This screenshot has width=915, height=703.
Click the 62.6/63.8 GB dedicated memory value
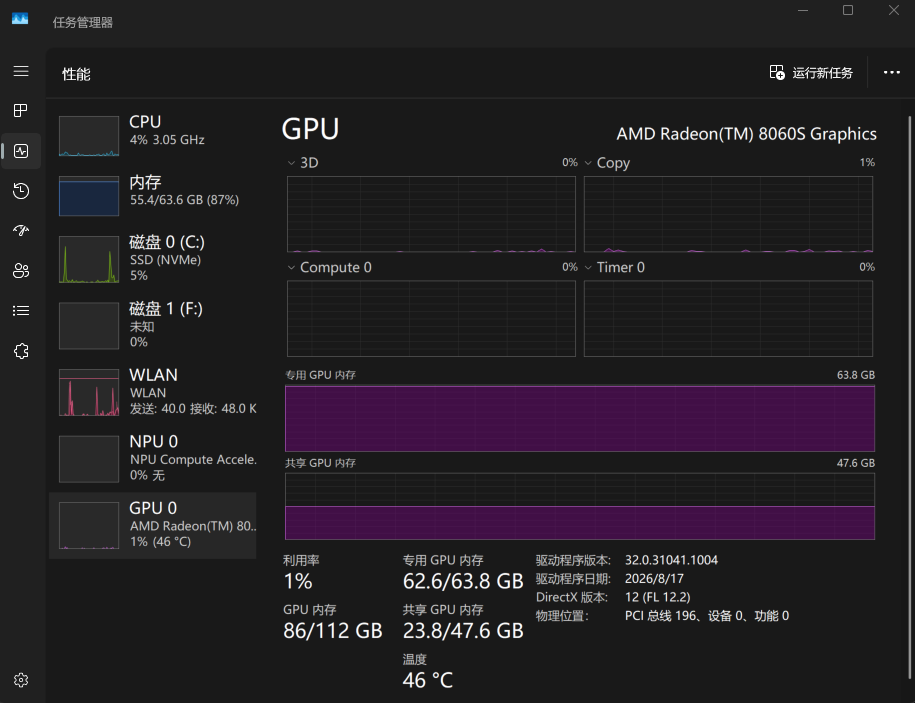tap(463, 581)
